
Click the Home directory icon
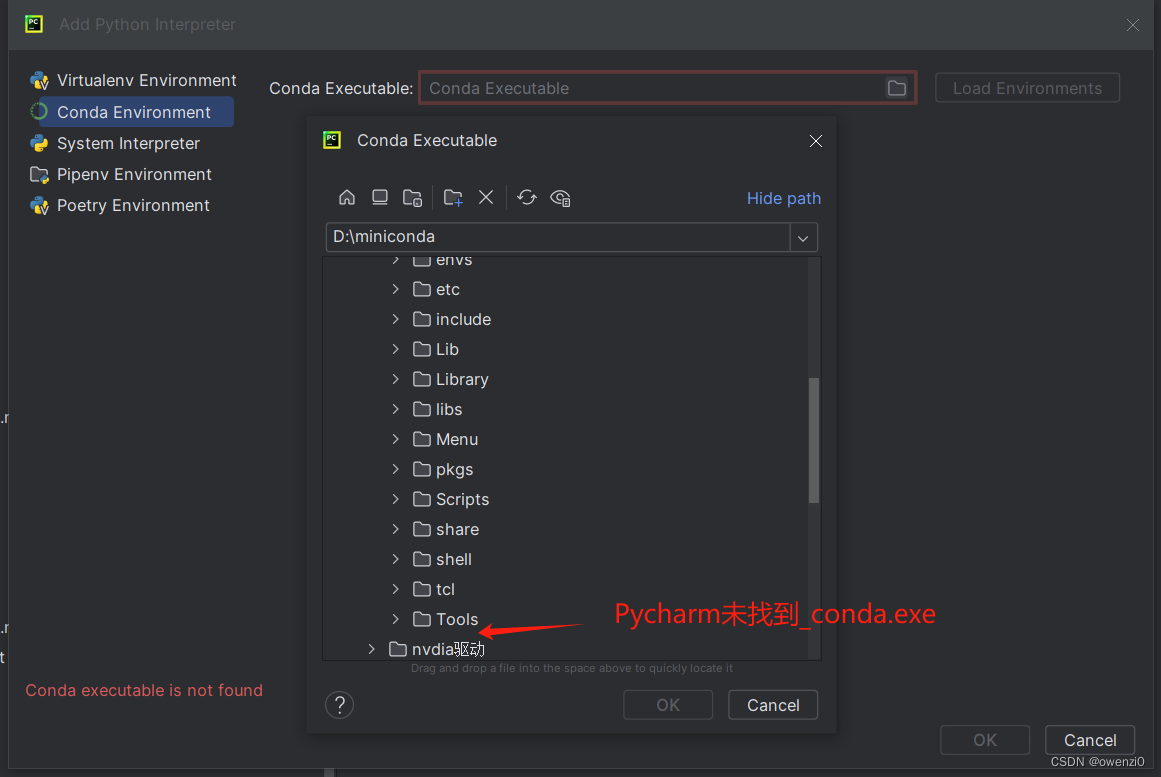(346, 197)
